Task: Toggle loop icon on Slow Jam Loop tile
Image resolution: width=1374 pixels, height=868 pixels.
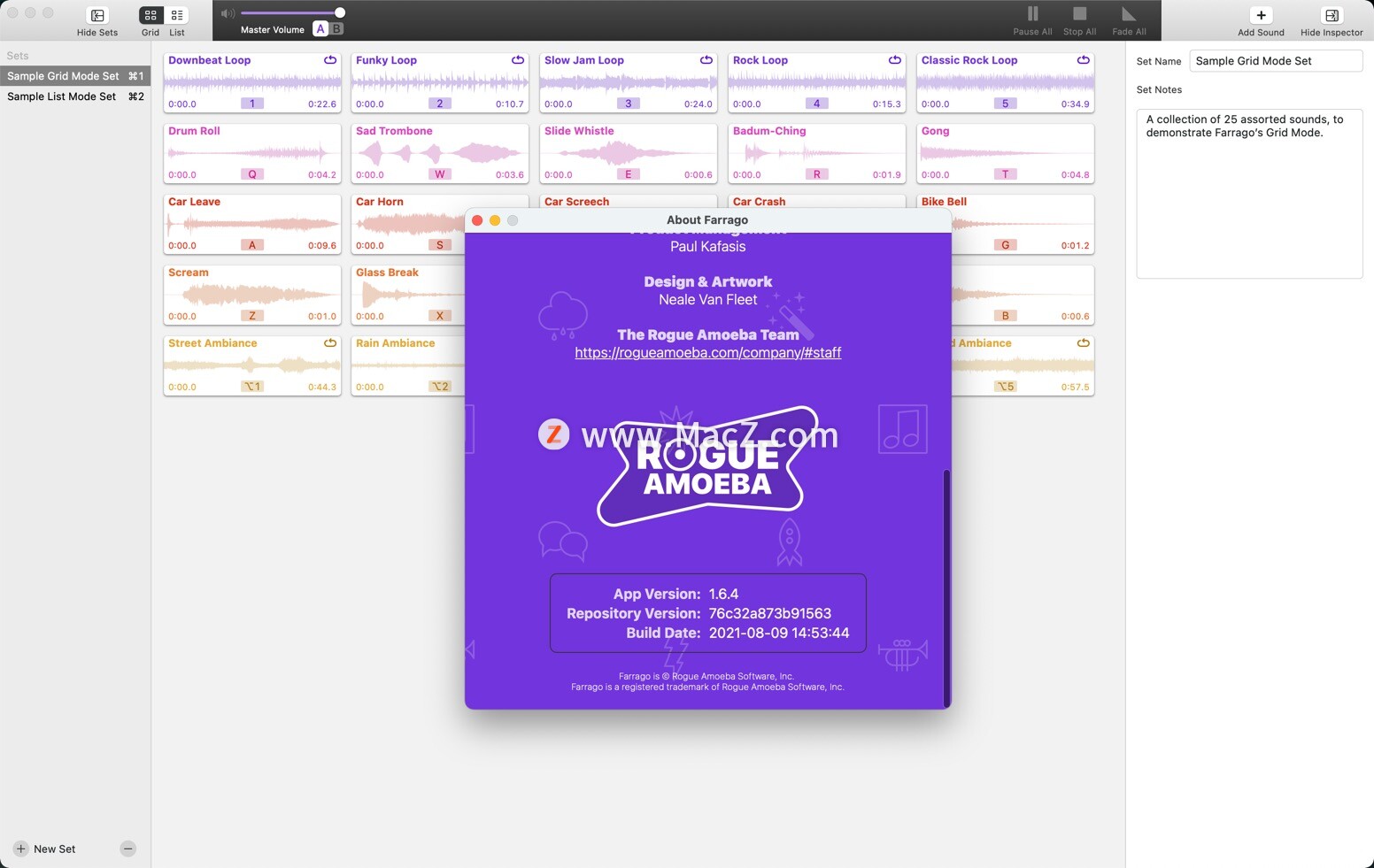Action: pos(706,60)
